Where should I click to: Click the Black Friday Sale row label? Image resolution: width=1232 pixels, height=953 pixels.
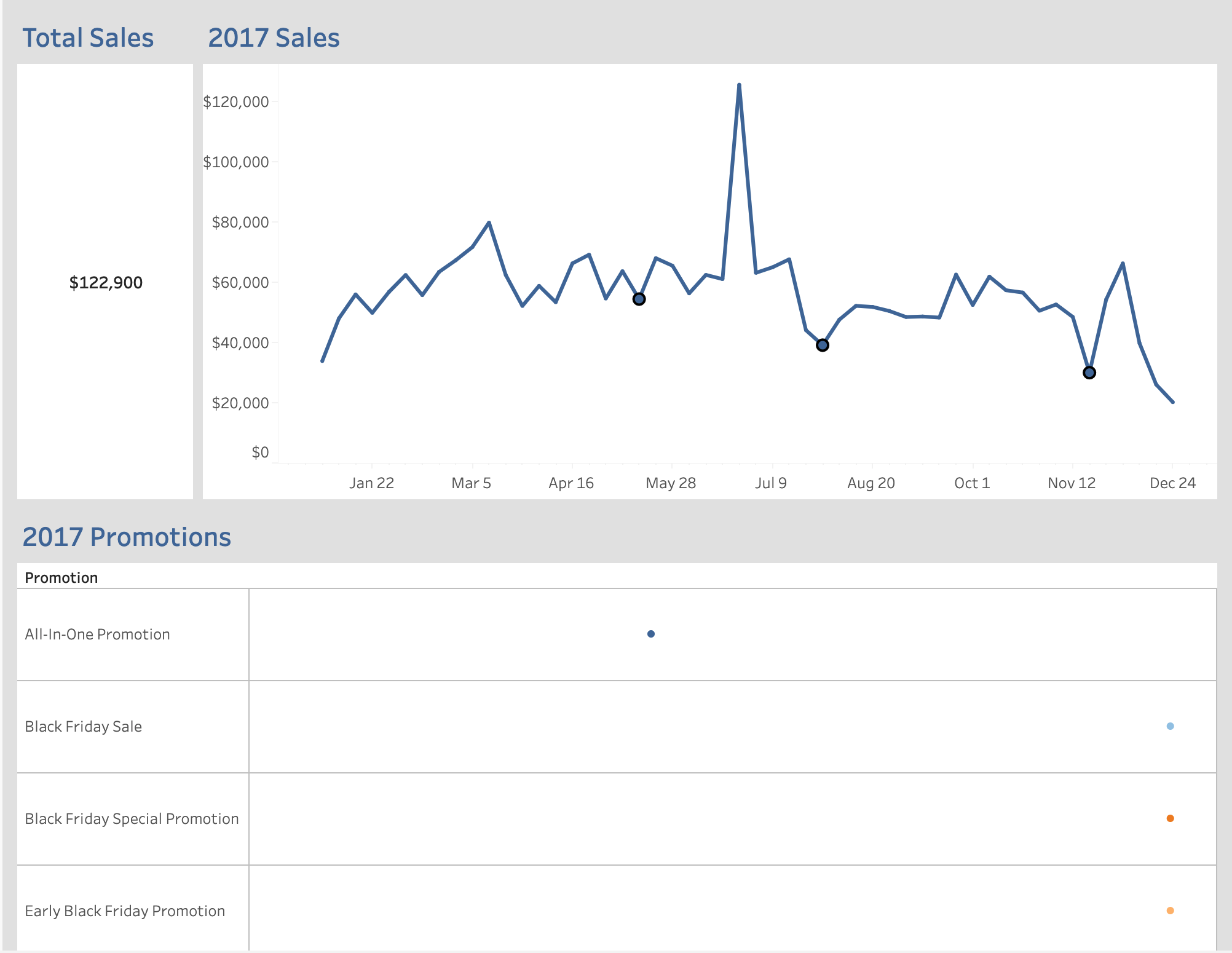83,727
